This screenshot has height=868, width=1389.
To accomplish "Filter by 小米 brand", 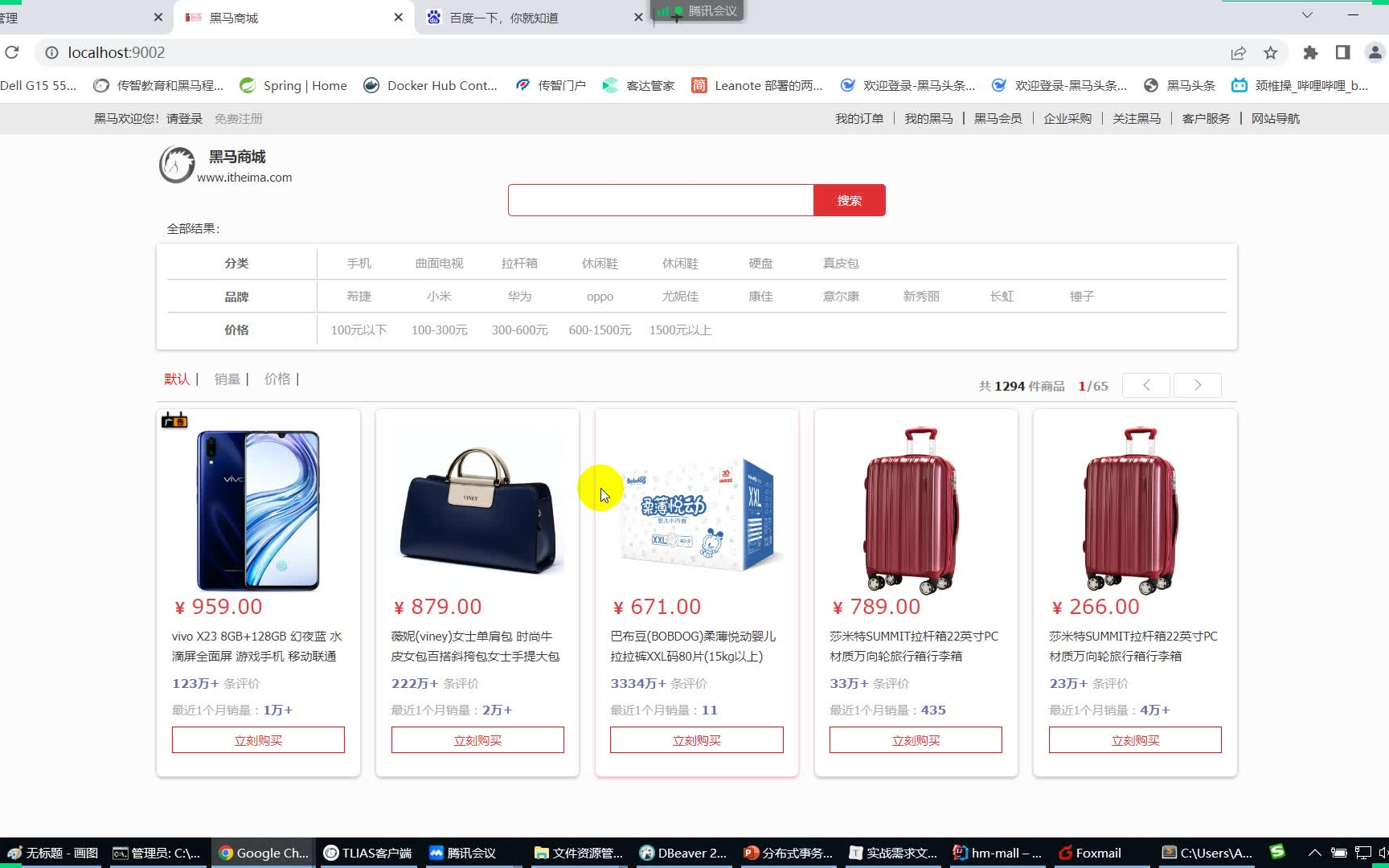I will 439,297.
